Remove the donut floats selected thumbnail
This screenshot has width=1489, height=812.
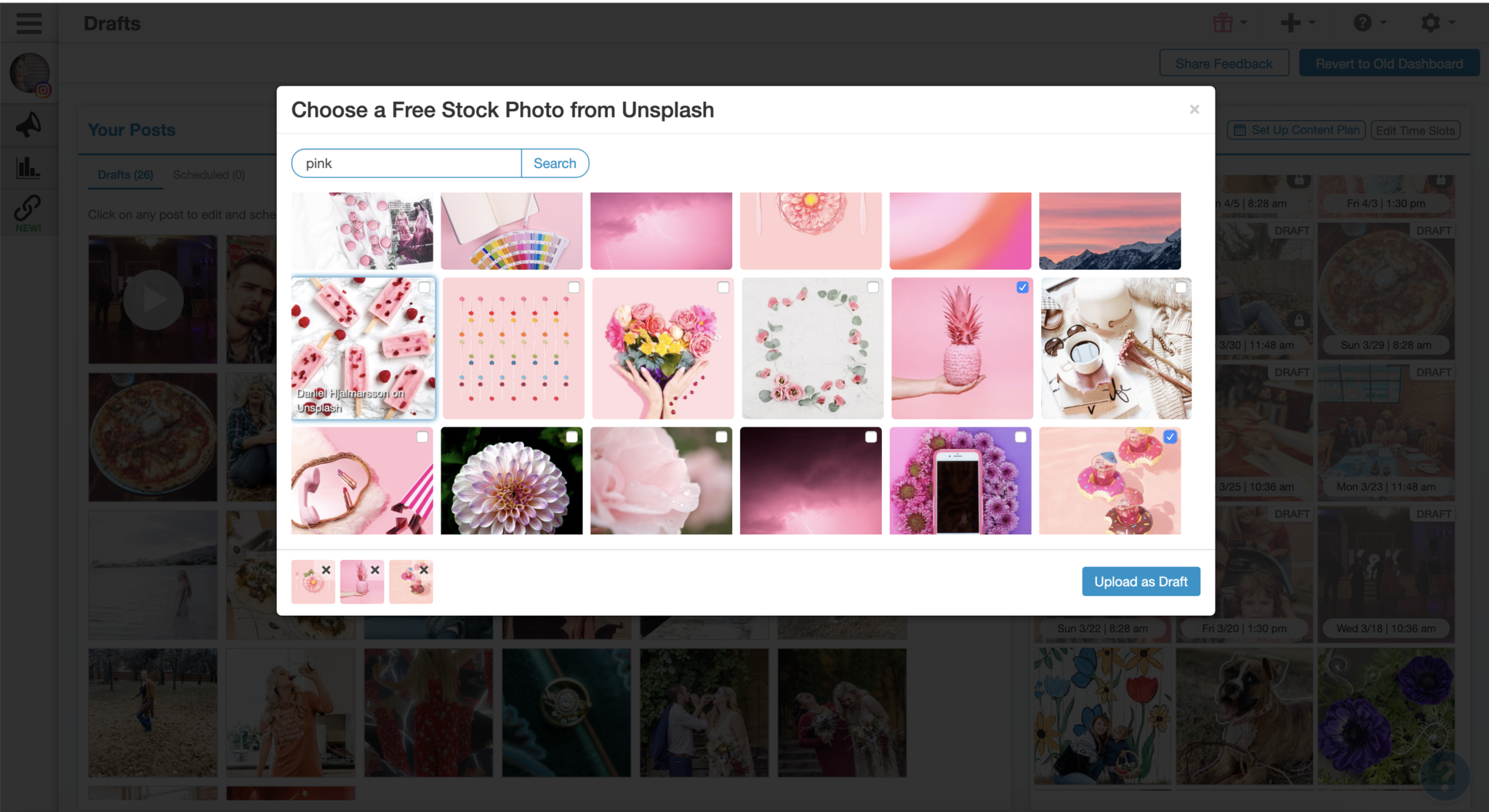click(424, 570)
